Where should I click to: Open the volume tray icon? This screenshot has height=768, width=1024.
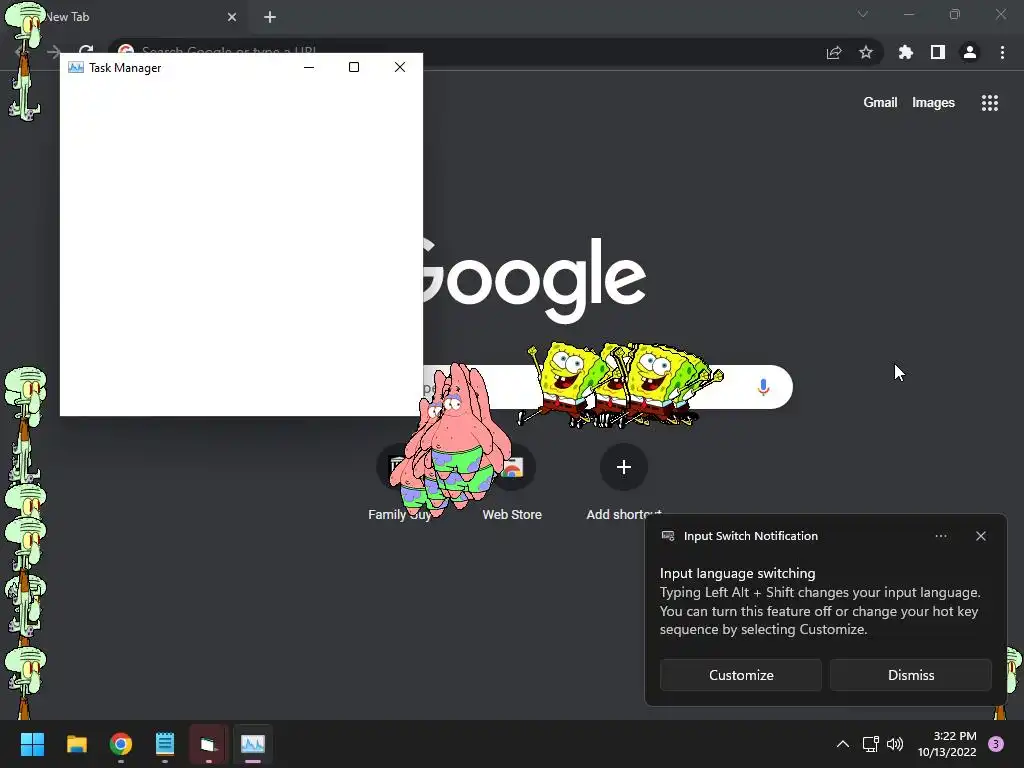tap(895, 744)
